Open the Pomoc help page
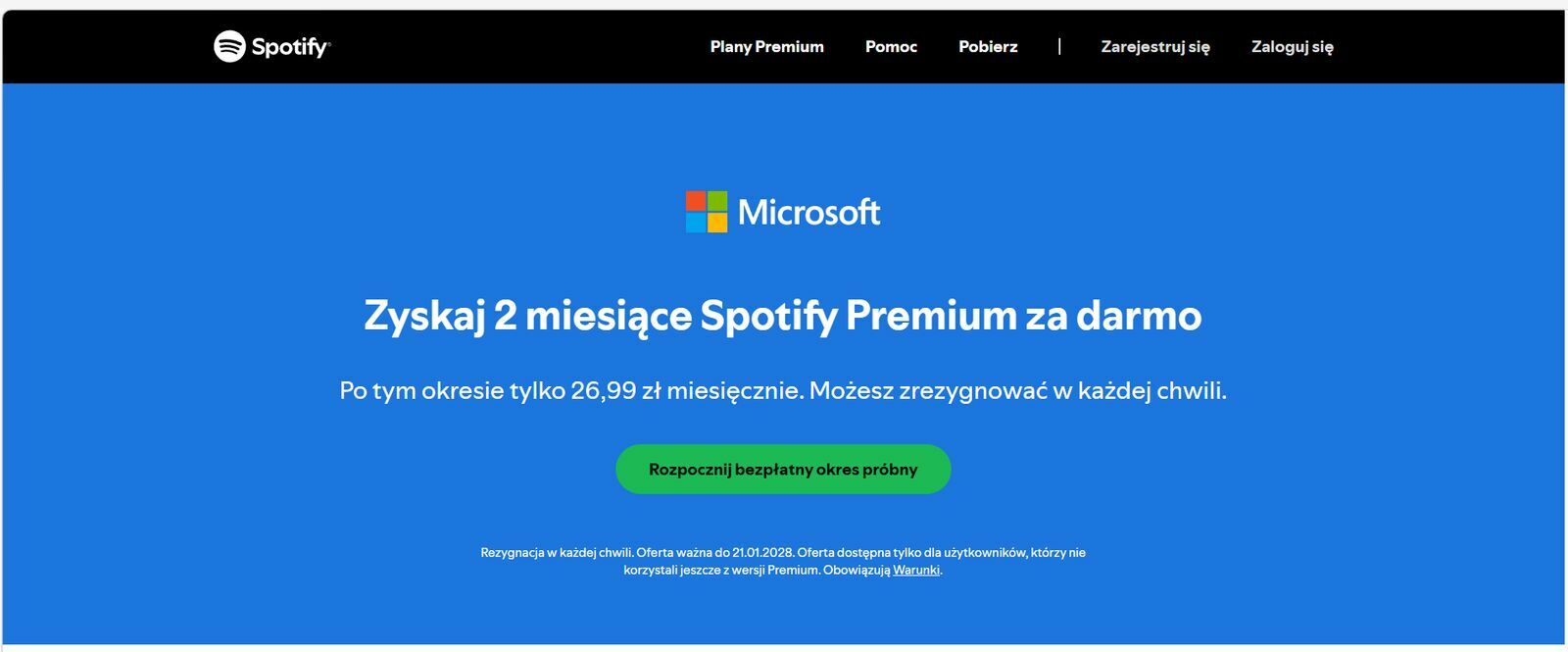 click(x=891, y=46)
